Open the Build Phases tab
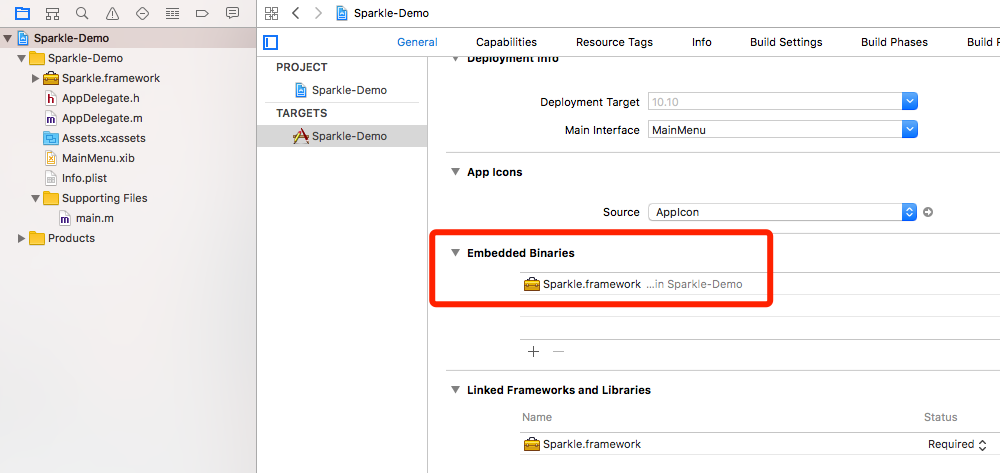The height and width of the screenshot is (473, 1000). tap(894, 42)
